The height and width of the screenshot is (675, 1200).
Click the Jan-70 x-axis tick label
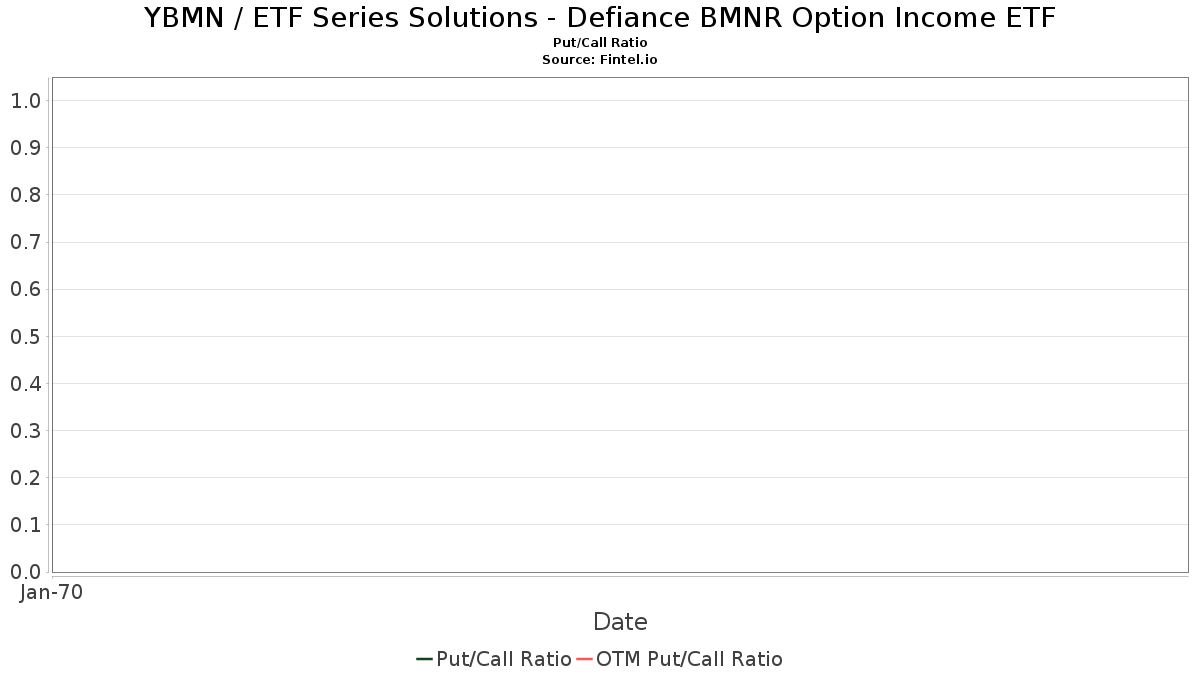[x=51, y=592]
